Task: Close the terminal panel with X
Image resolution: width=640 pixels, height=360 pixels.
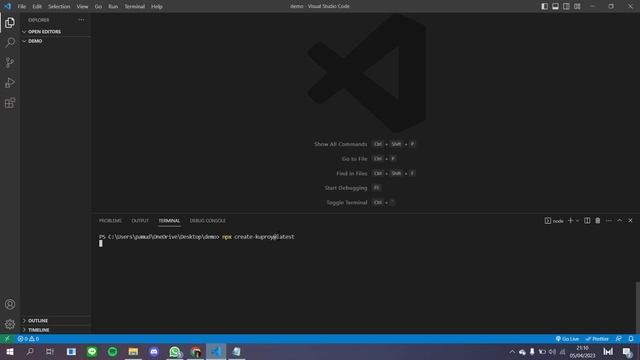Action: pos(630,220)
